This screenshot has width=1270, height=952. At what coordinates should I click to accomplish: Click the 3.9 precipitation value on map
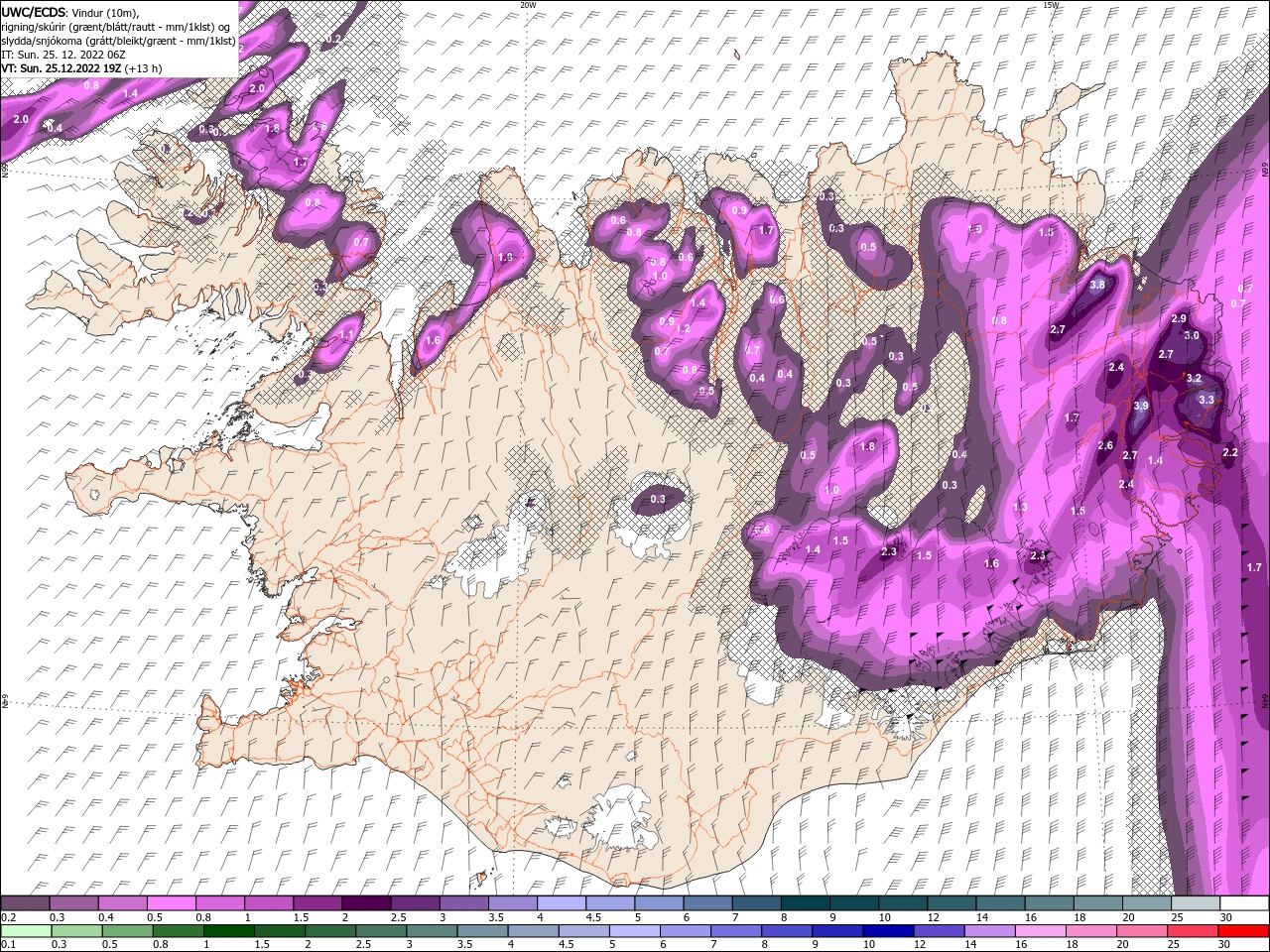[1141, 406]
